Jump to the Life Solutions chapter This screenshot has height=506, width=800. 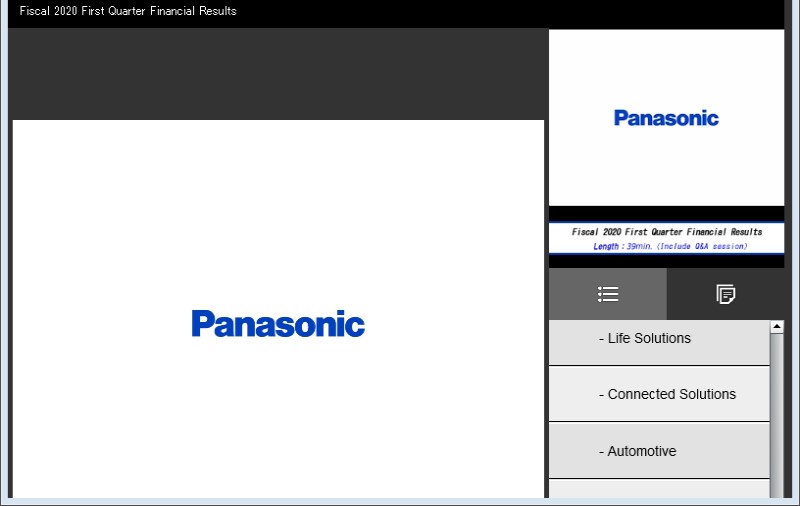point(659,342)
